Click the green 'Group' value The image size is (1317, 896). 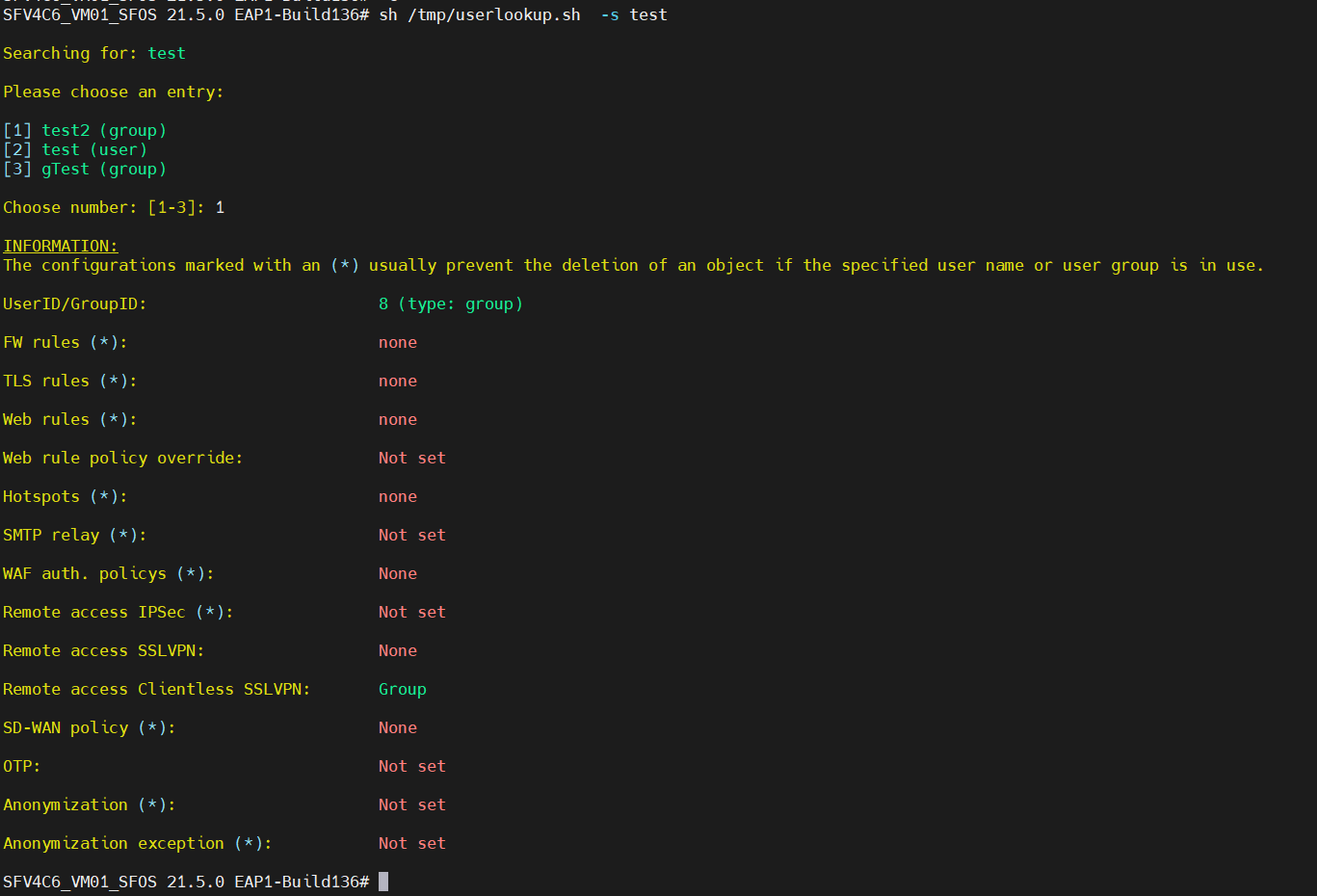tap(403, 689)
